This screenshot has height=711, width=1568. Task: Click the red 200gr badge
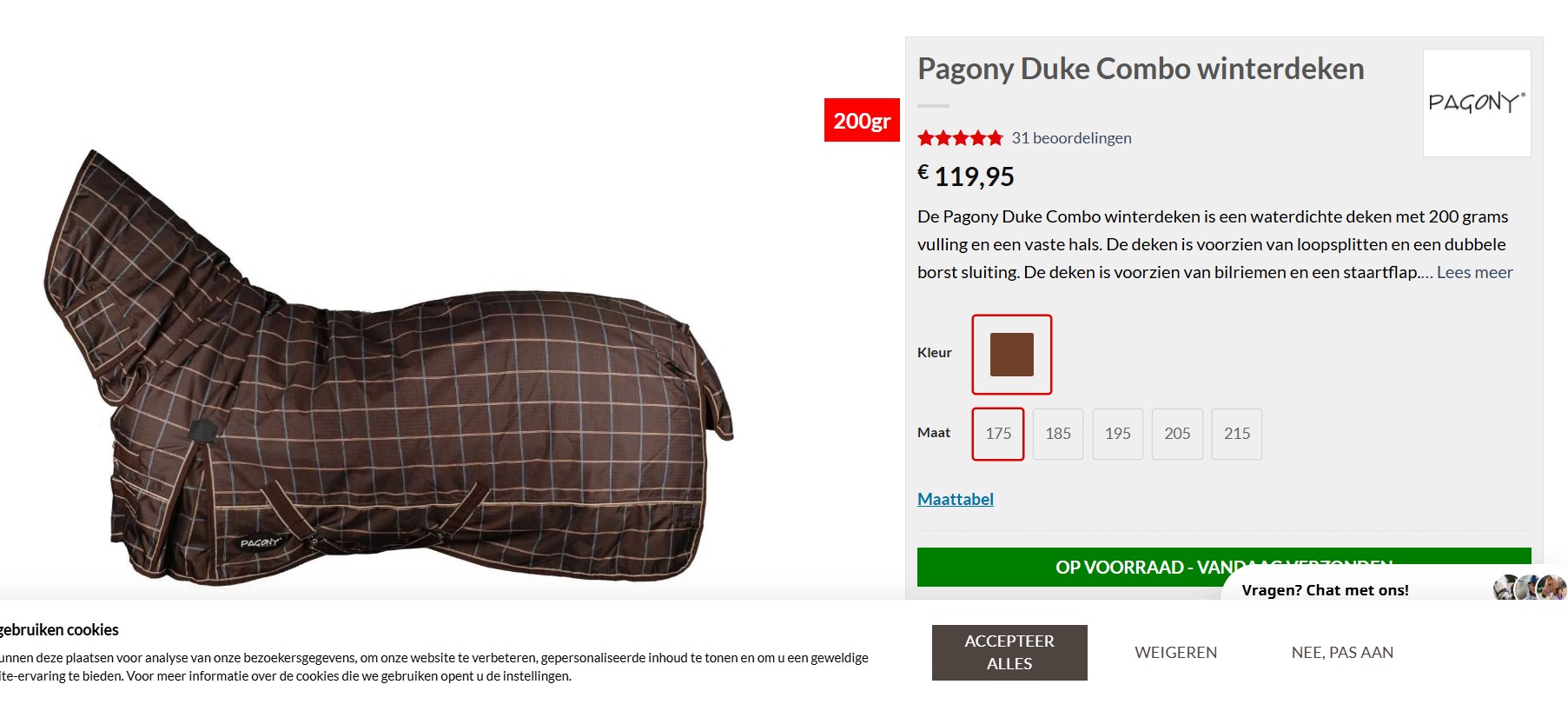[x=862, y=120]
